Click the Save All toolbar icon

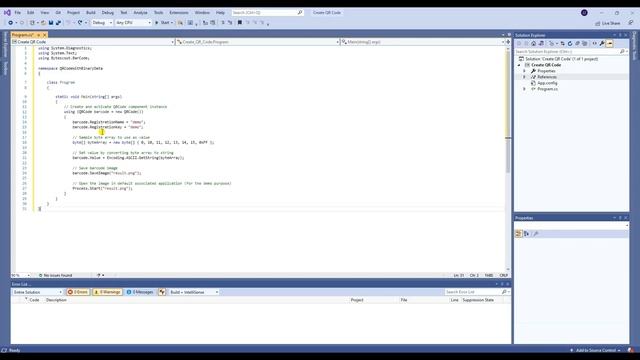click(x=58, y=23)
